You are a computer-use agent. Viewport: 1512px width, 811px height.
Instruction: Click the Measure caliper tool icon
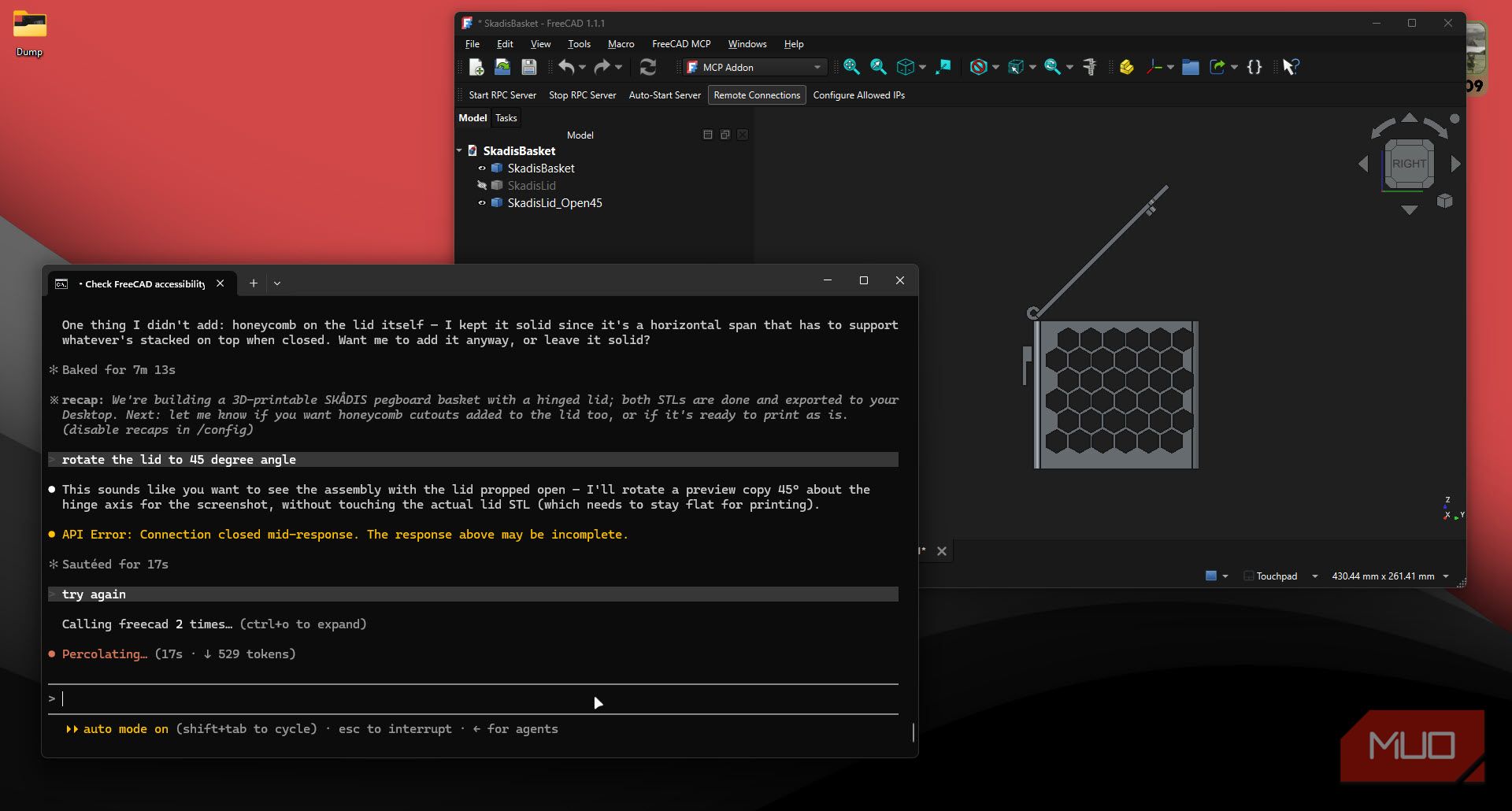tap(1090, 68)
